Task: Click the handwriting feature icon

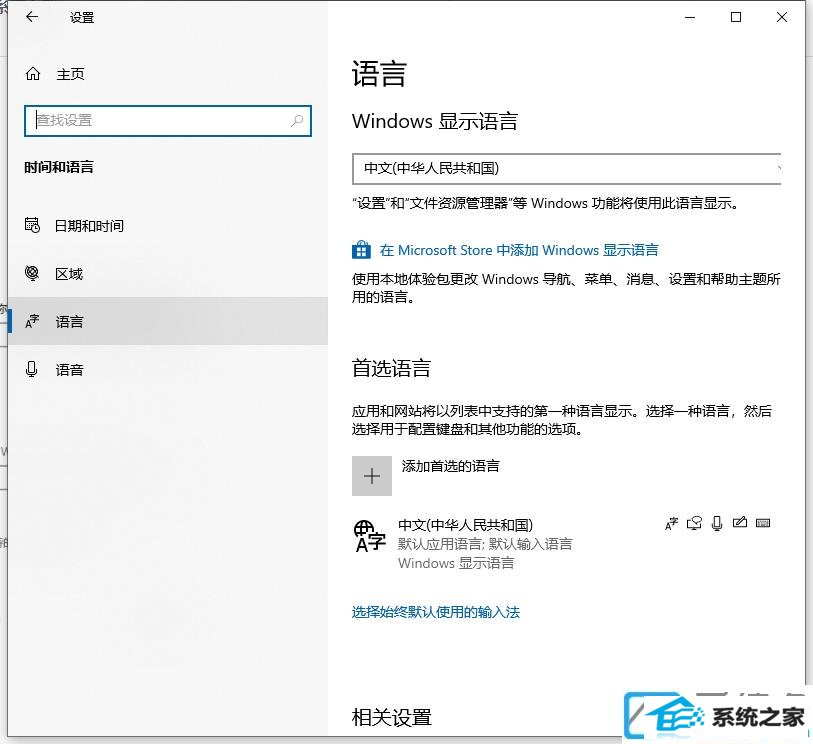Action: (x=740, y=523)
